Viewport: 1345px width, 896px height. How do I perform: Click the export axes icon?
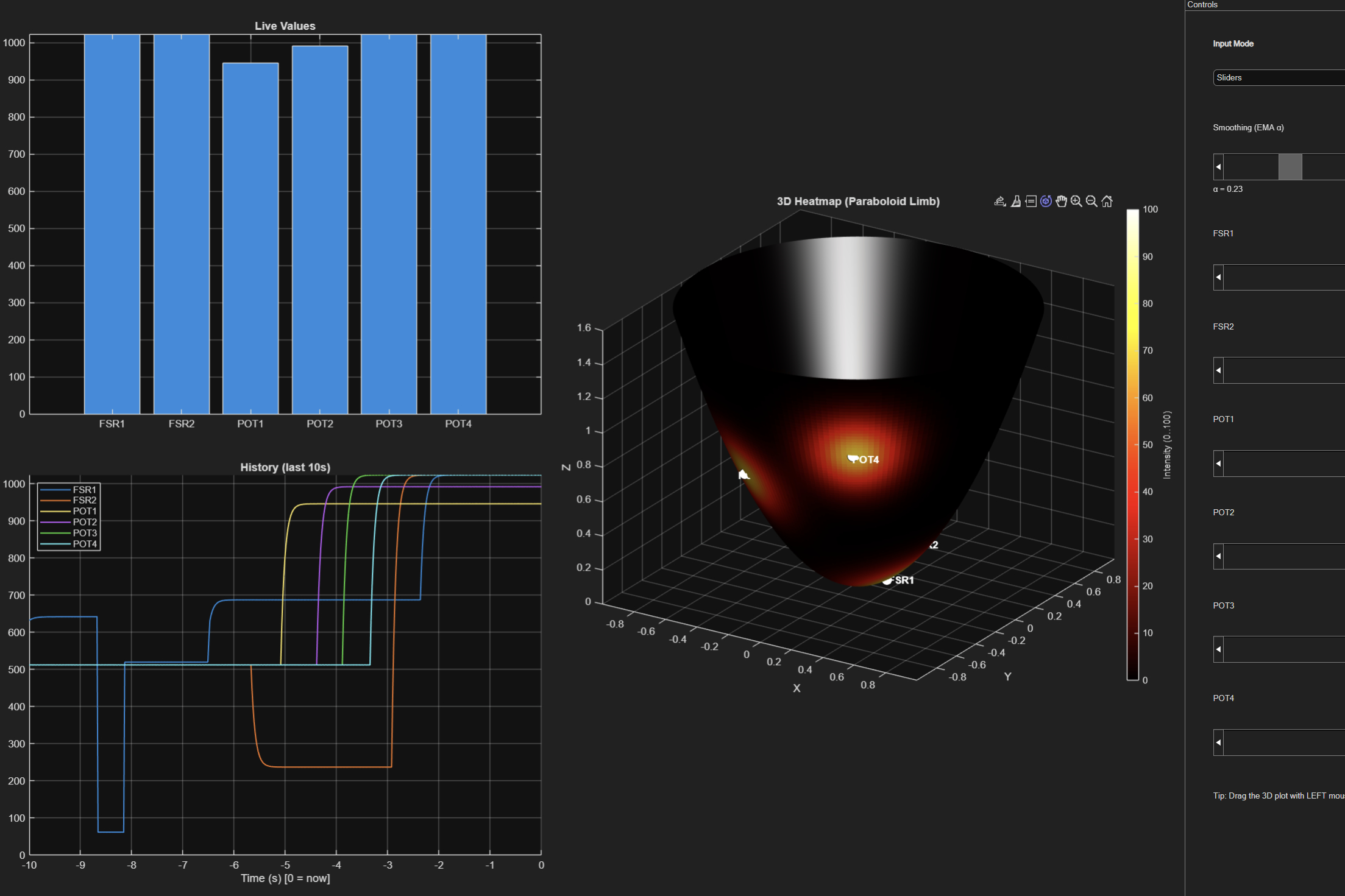pyautogui.click(x=999, y=201)
